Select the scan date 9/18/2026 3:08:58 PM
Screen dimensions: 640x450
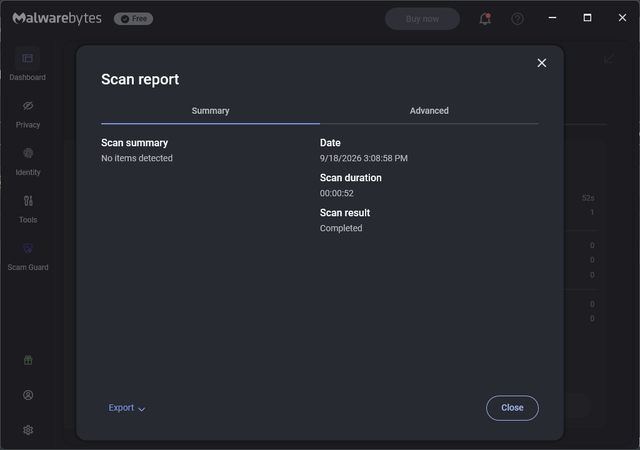click(364, 158)
